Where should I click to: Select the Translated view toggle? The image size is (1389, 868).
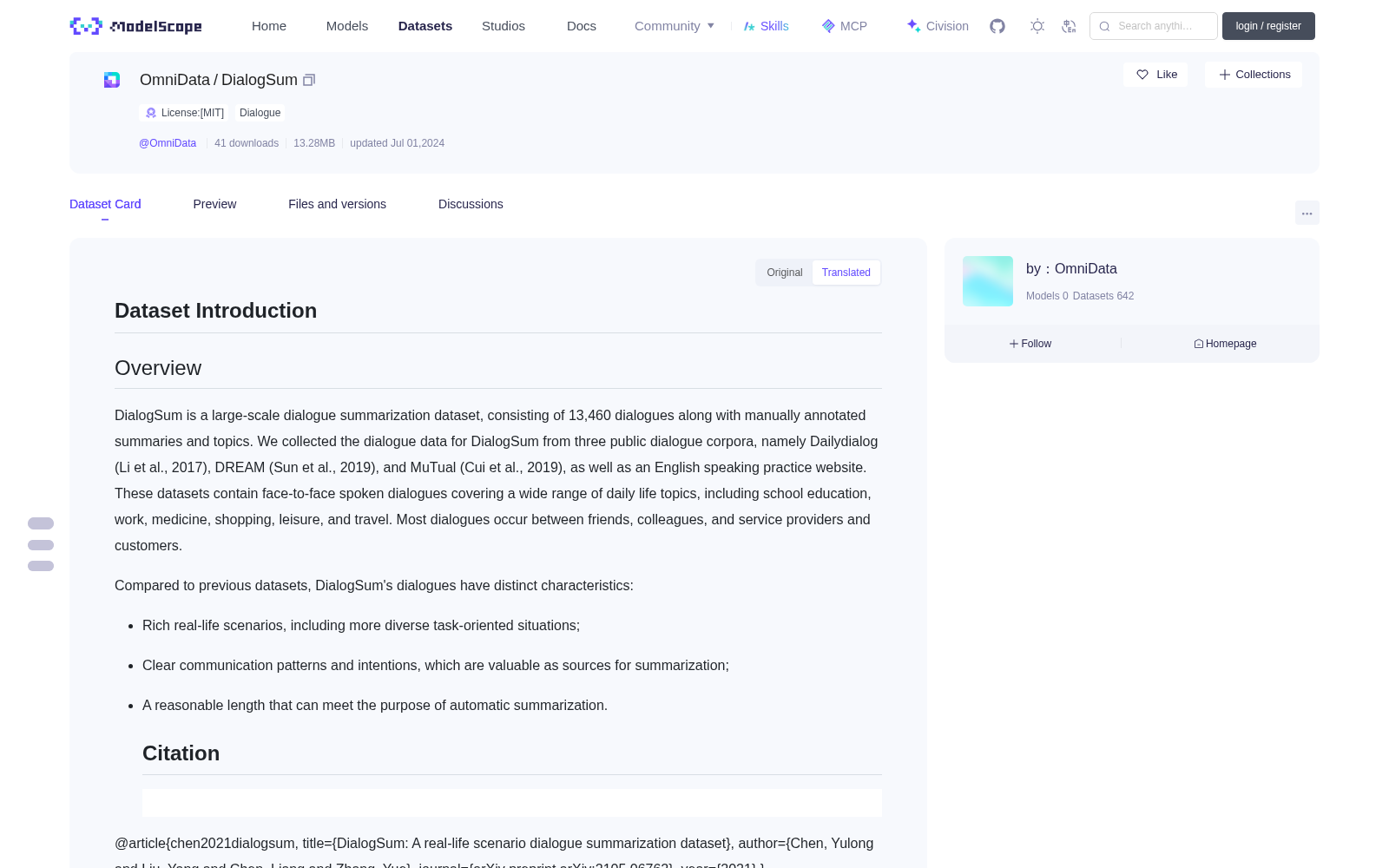(x=846, y=273)
